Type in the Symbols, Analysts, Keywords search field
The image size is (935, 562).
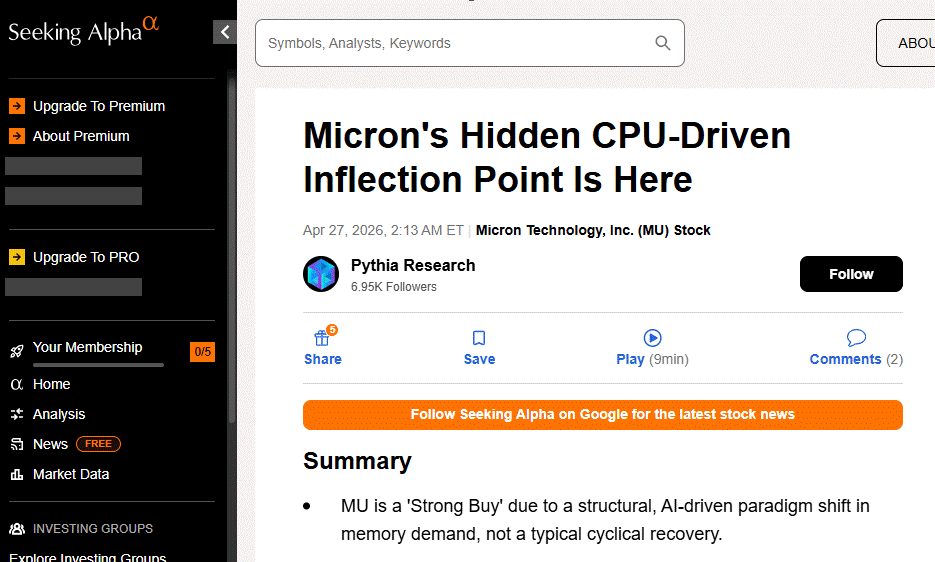(x=455, y=43)
